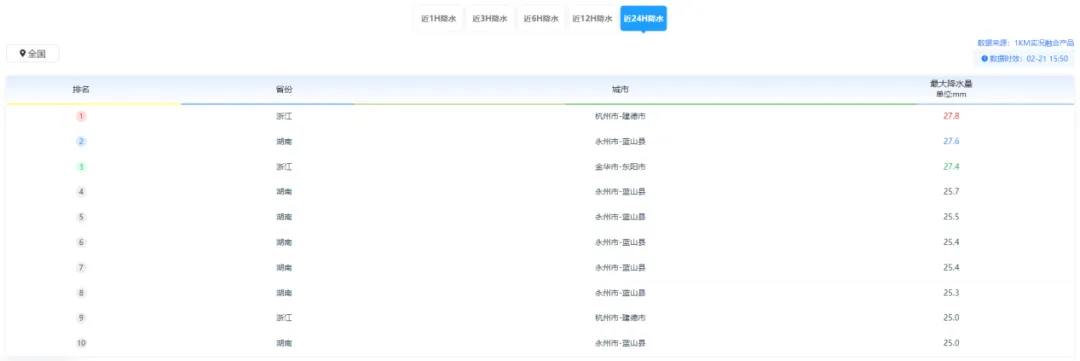Screen dimensions: 1080x361
Task: Click the 25.0 value in rank 10 row
Action: pyautogui.click(x=951, y=343)
